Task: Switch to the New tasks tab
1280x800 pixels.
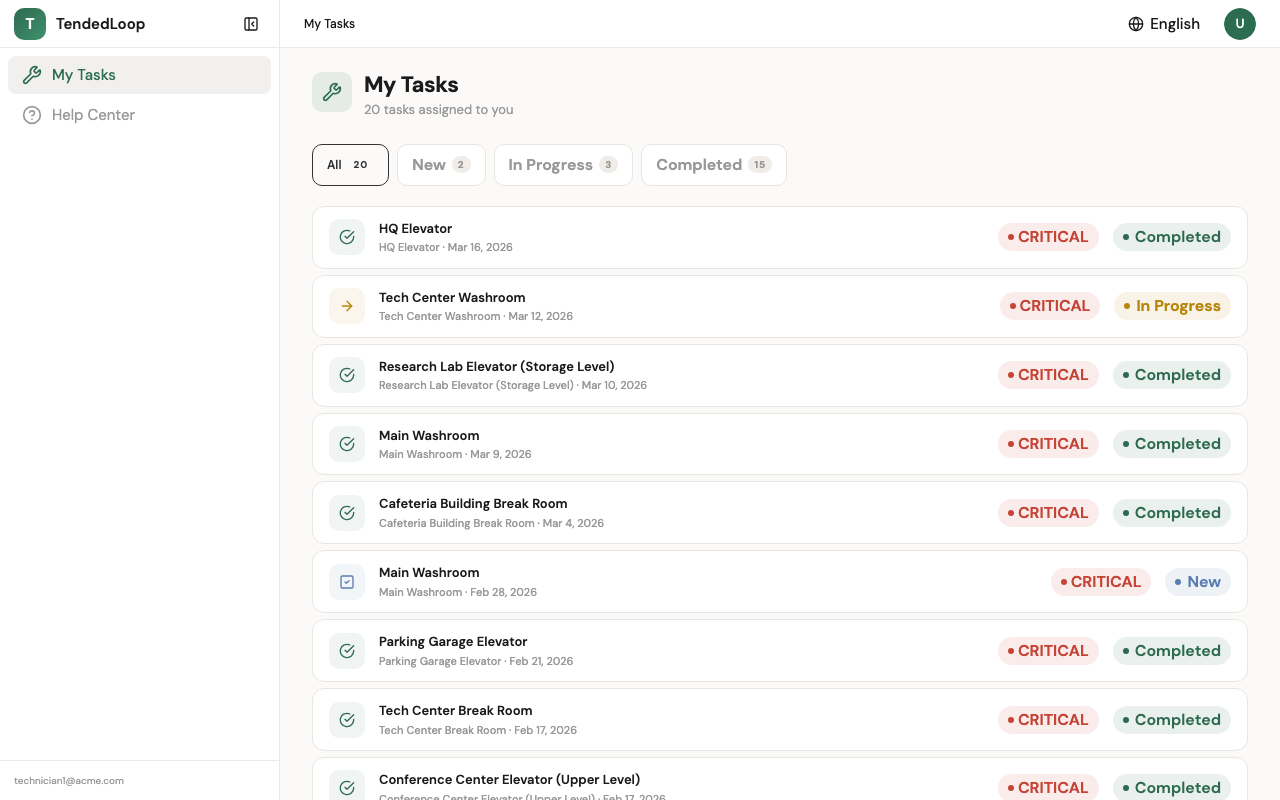Action: point(441,165)
